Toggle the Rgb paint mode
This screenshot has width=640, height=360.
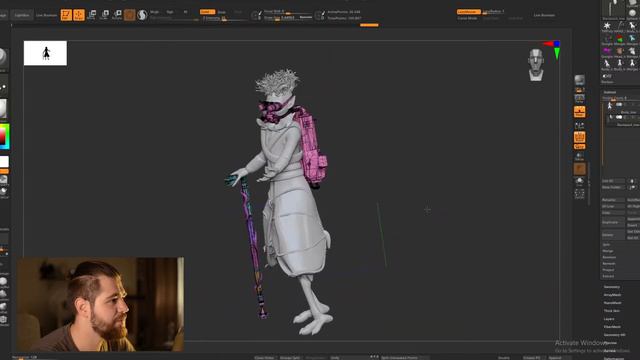(x=170, y=12)
